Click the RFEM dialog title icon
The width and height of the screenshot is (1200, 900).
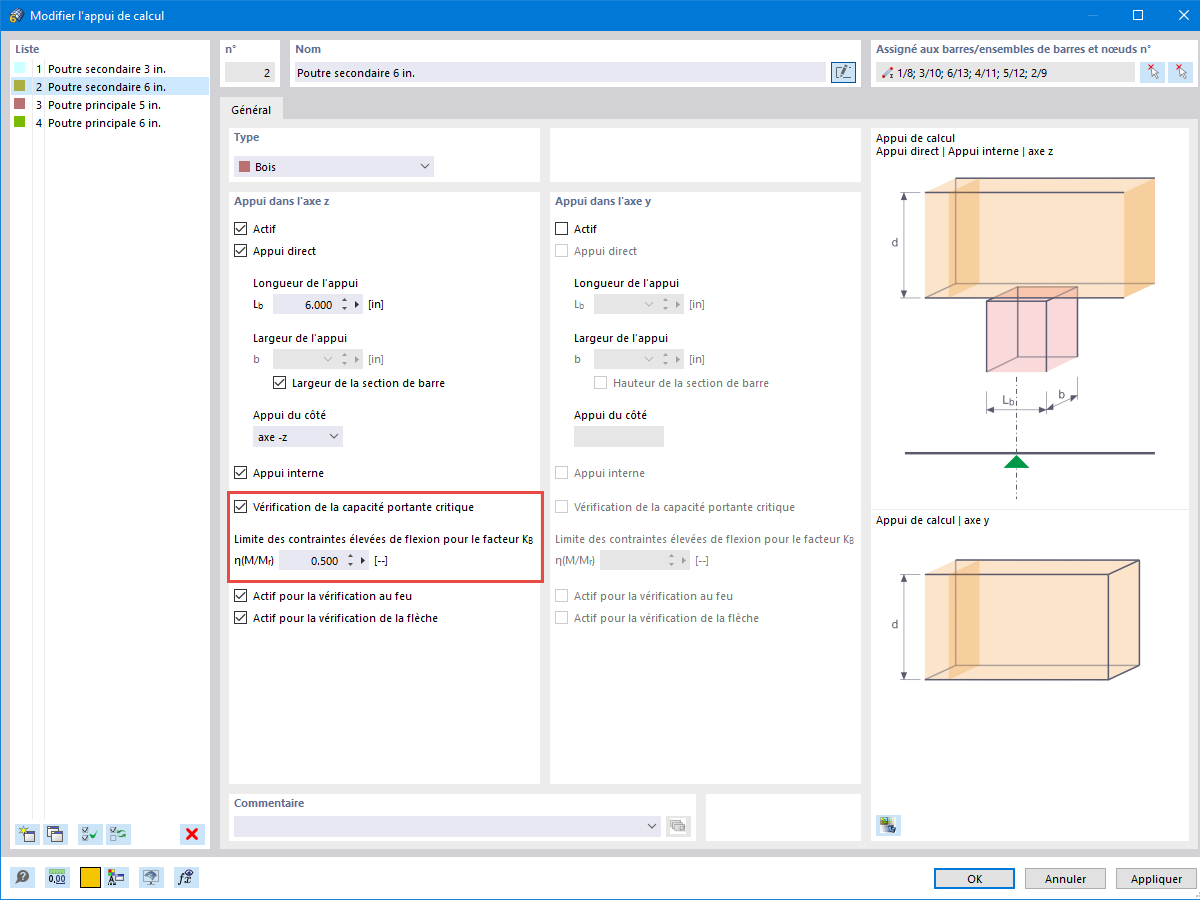[x=15, y=15]
